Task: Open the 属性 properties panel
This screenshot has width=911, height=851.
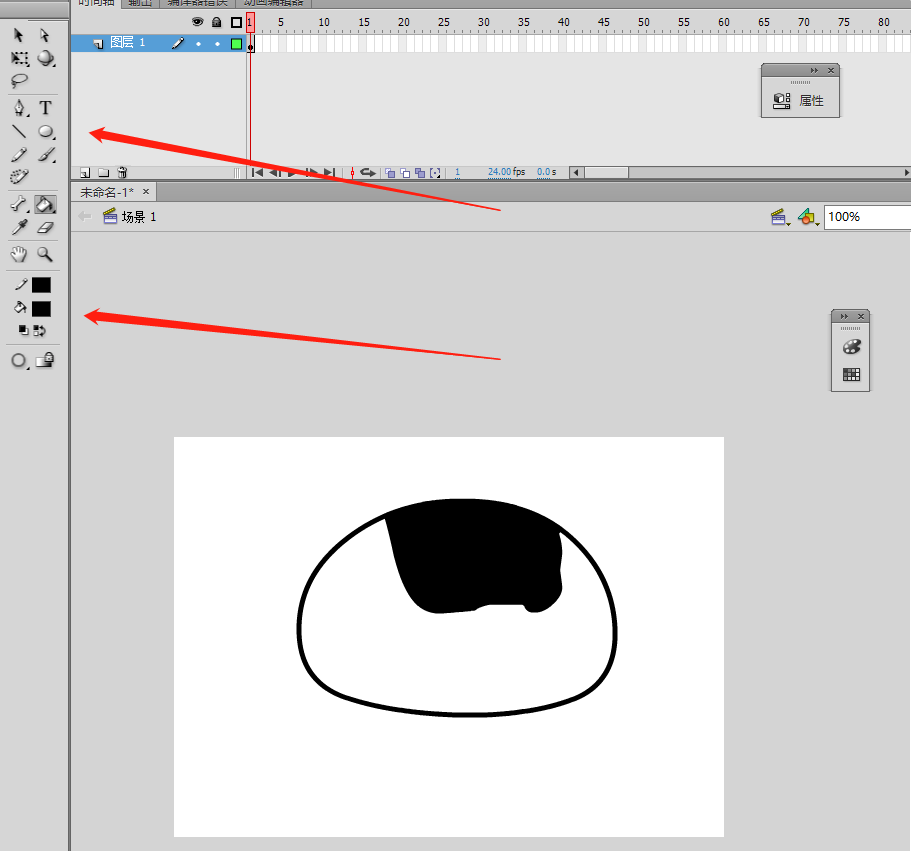Action: [x=799, y=100]
